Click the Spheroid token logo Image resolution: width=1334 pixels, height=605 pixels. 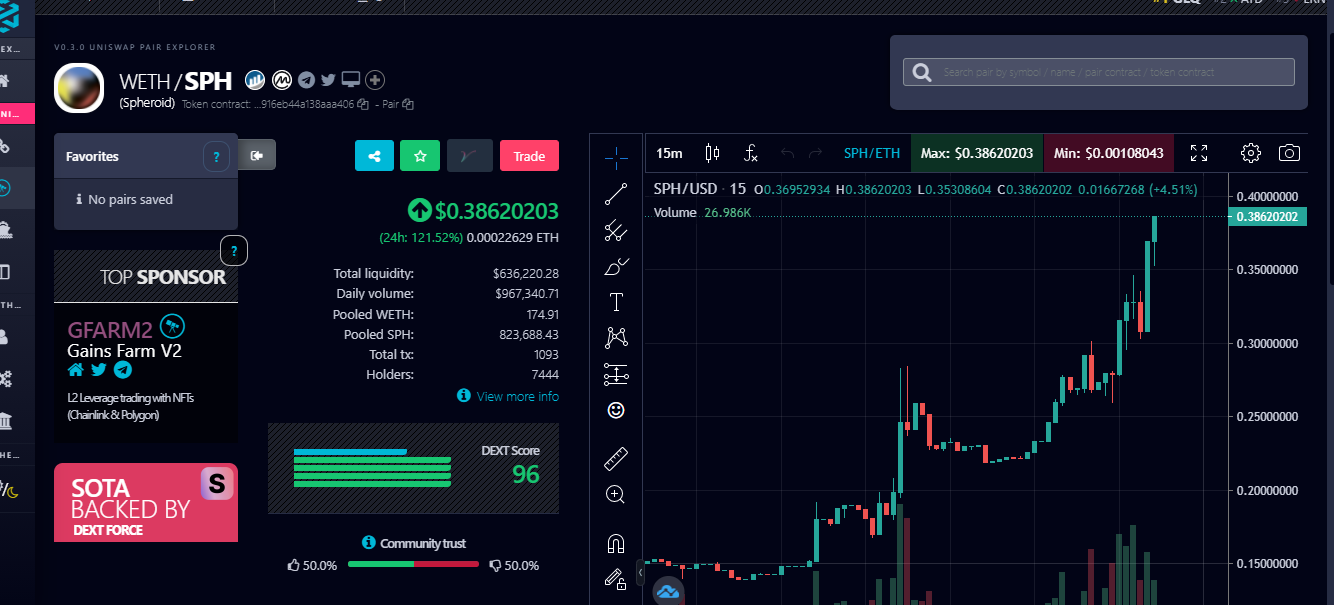click(79, 88)
